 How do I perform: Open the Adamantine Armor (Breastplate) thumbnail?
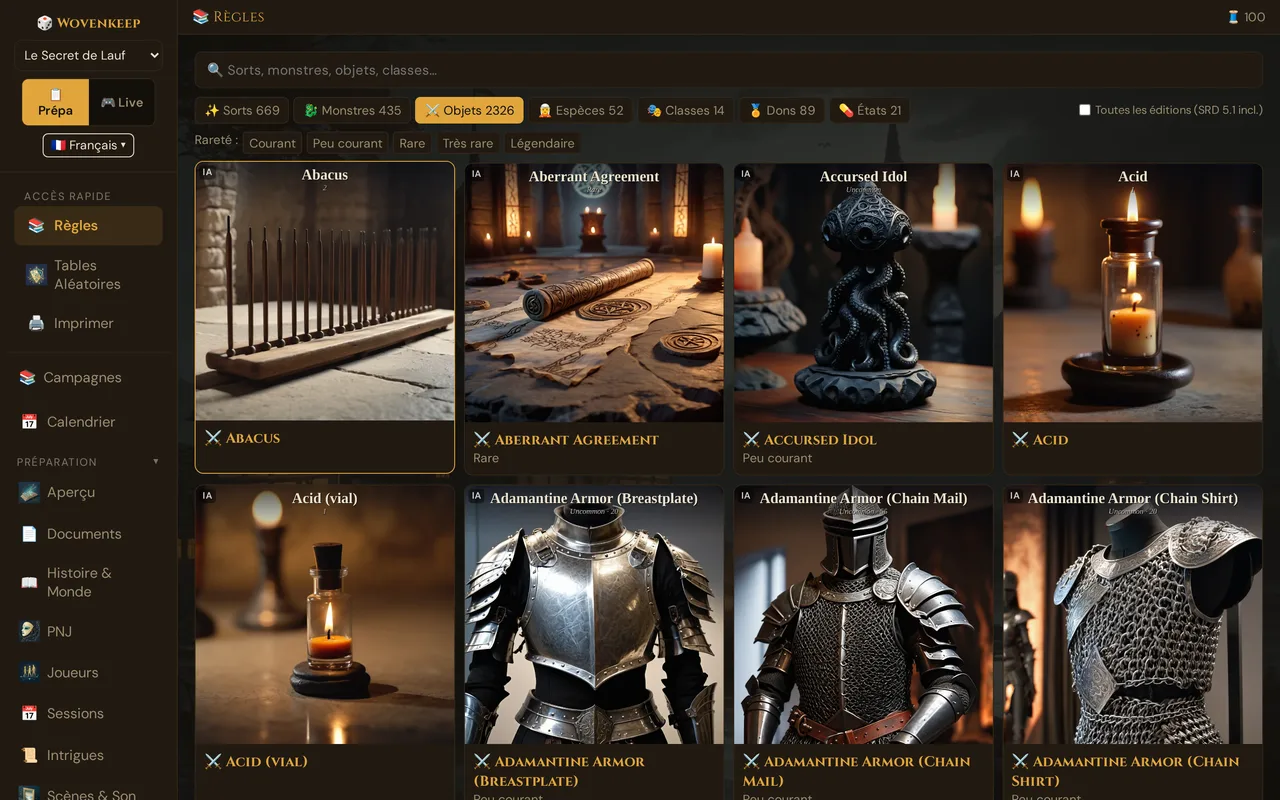pos(594,615)
